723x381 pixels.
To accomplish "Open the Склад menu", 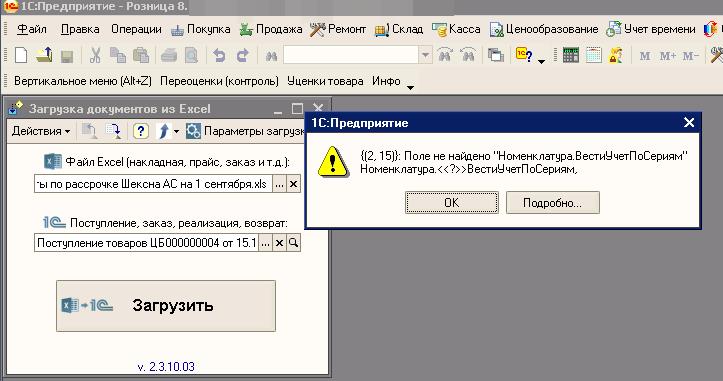I will [399, 29].
